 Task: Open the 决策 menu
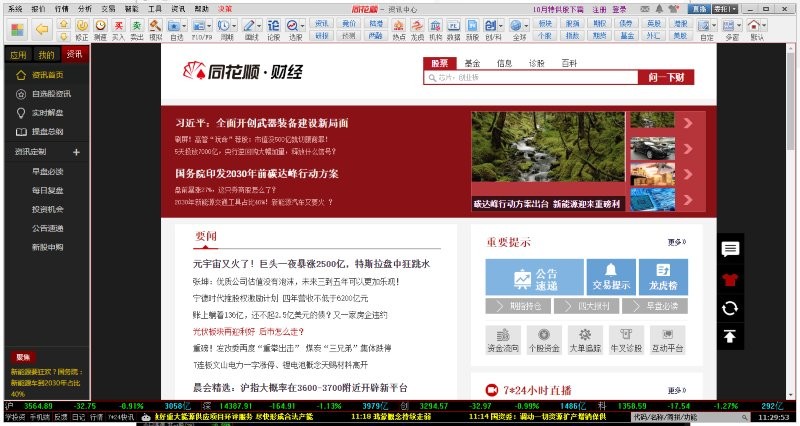[224, 9]
